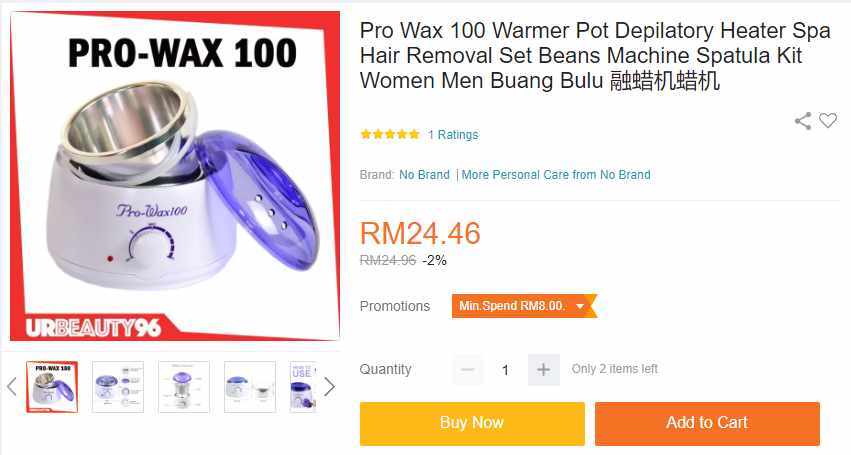The height and width of the screenshot is (455, 851).
Task: Select the first PRO-WAX 100 thumbnail
Action: [x=52, y=387]
